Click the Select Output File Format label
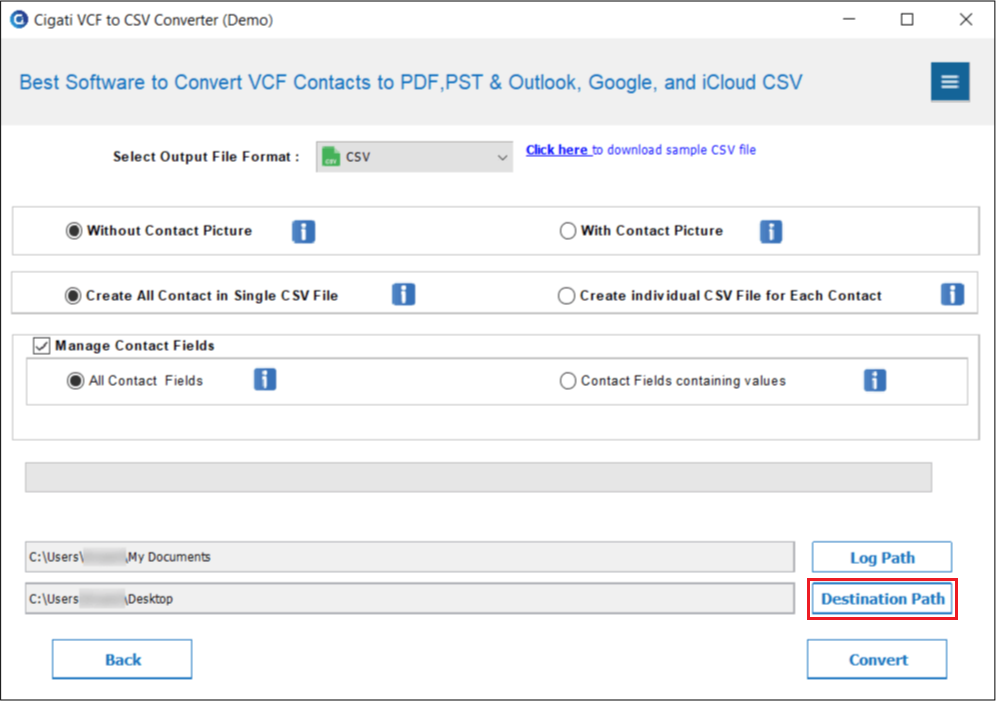Viewport: 996px width, 701px height. pyautogui.click(x=206, y=157)
